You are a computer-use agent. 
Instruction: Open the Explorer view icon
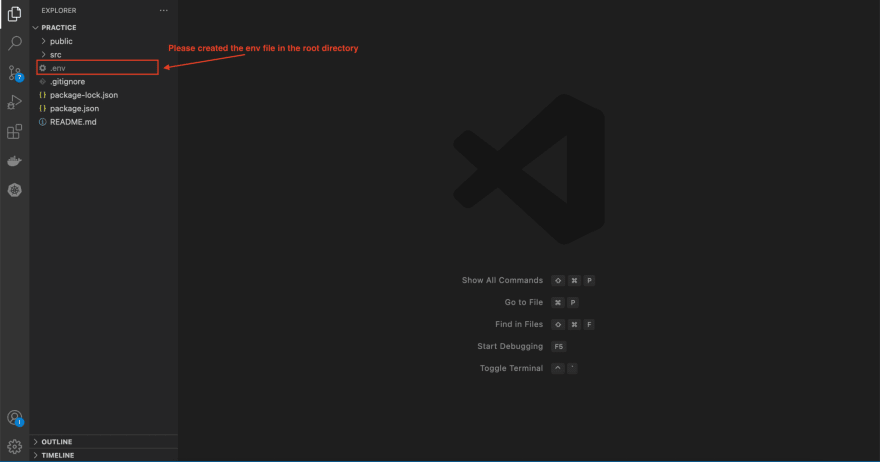point(15,14)
